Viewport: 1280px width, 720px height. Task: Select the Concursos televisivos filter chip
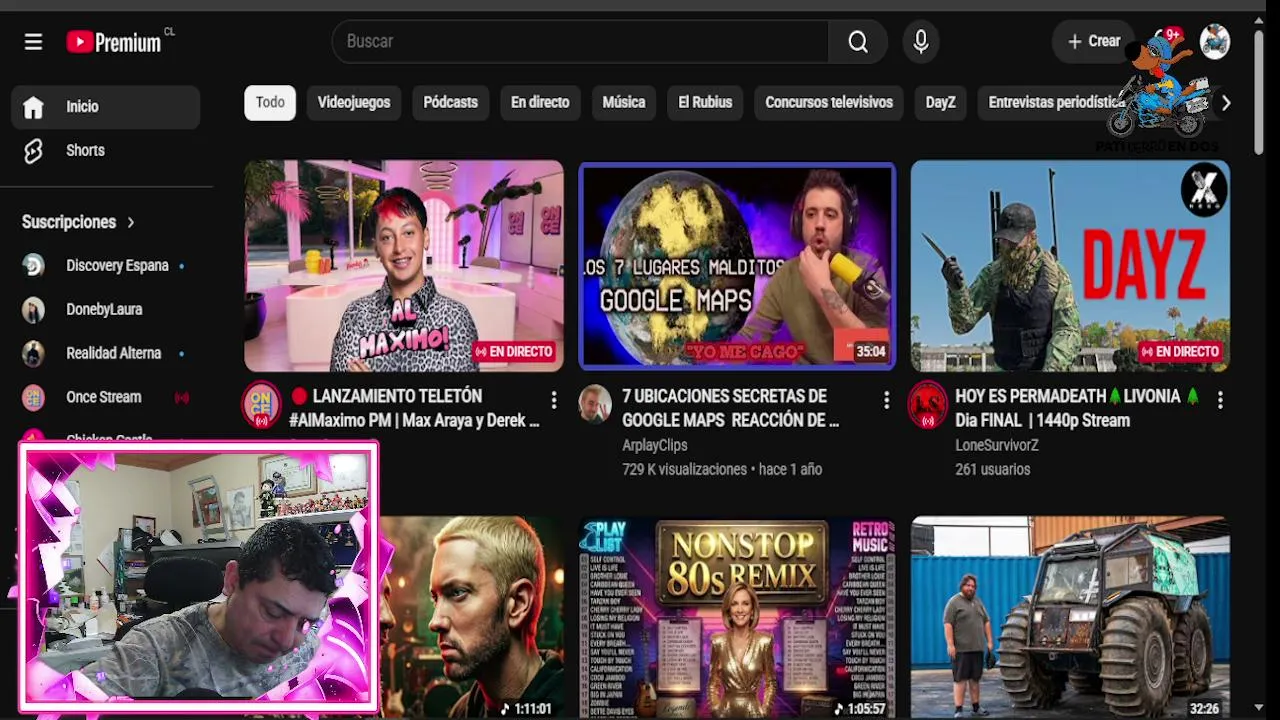click(x=829, y=102)
